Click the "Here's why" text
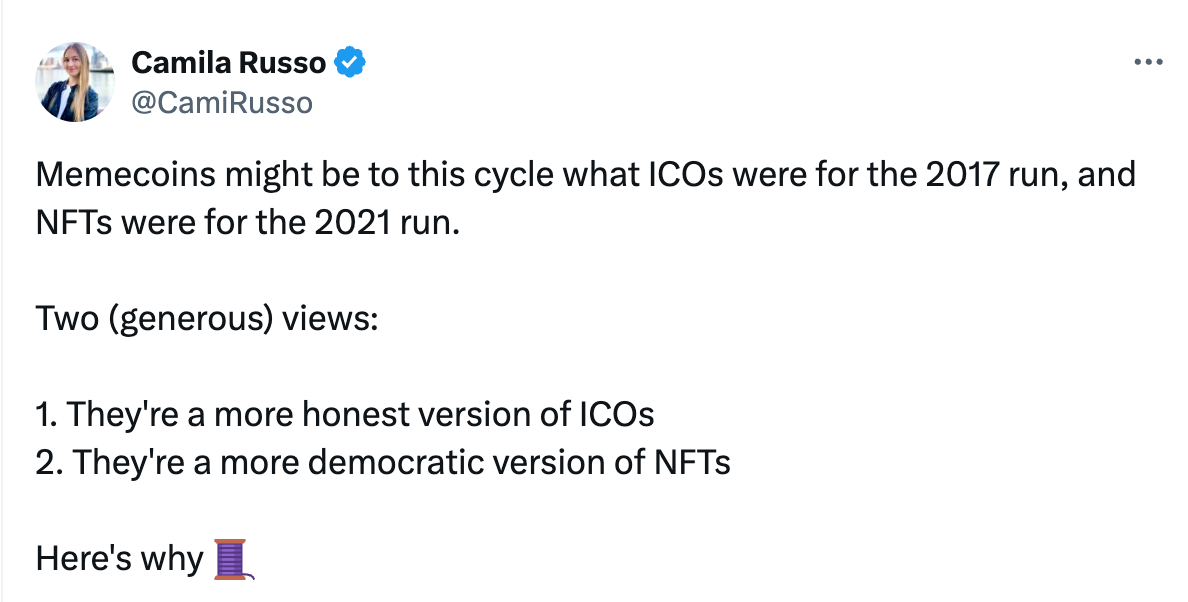 tap(120, 559)
